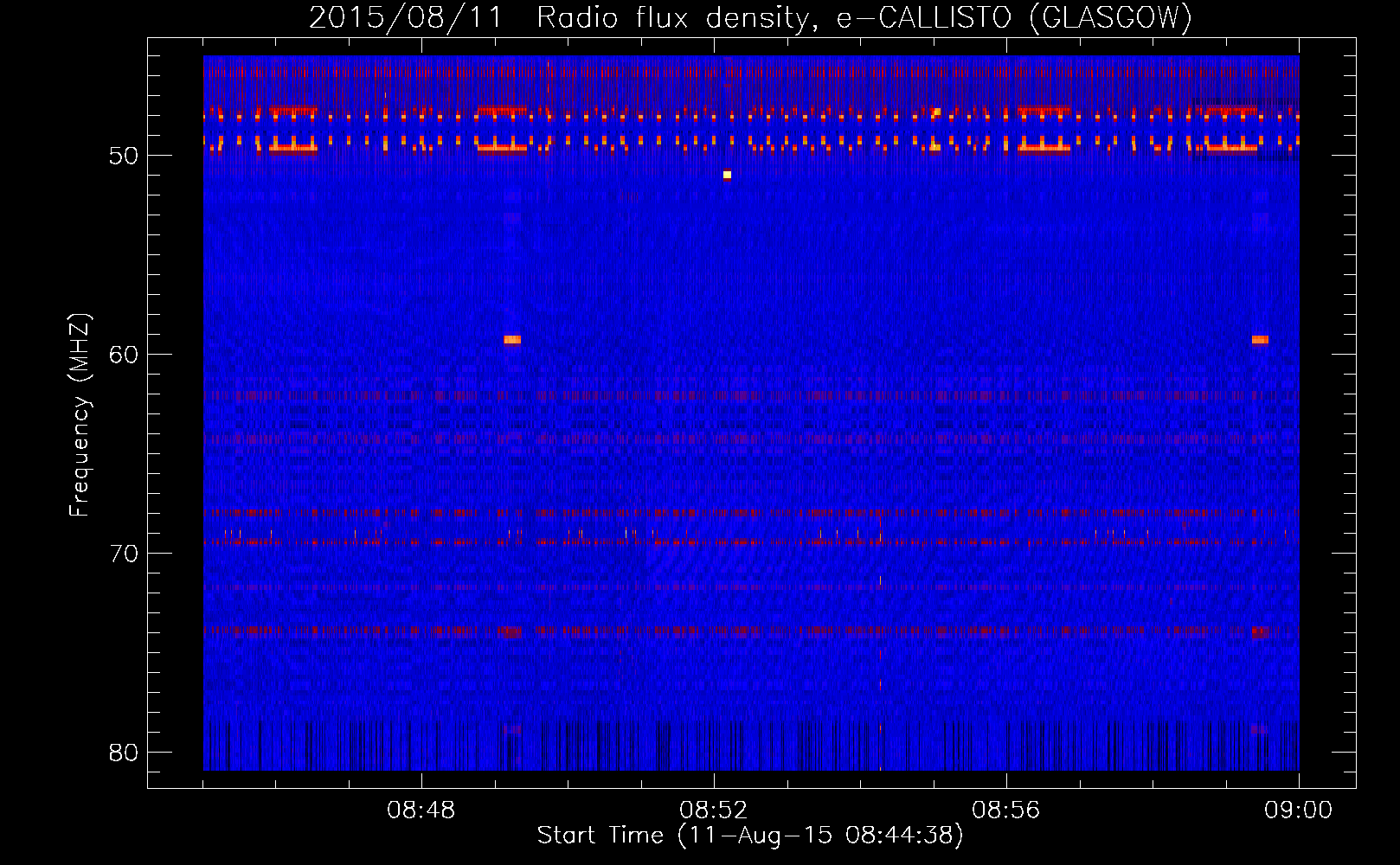The image size is (1400, 865).
Task: Click the '09:00' time tick label
Action: coord(1299,811)
